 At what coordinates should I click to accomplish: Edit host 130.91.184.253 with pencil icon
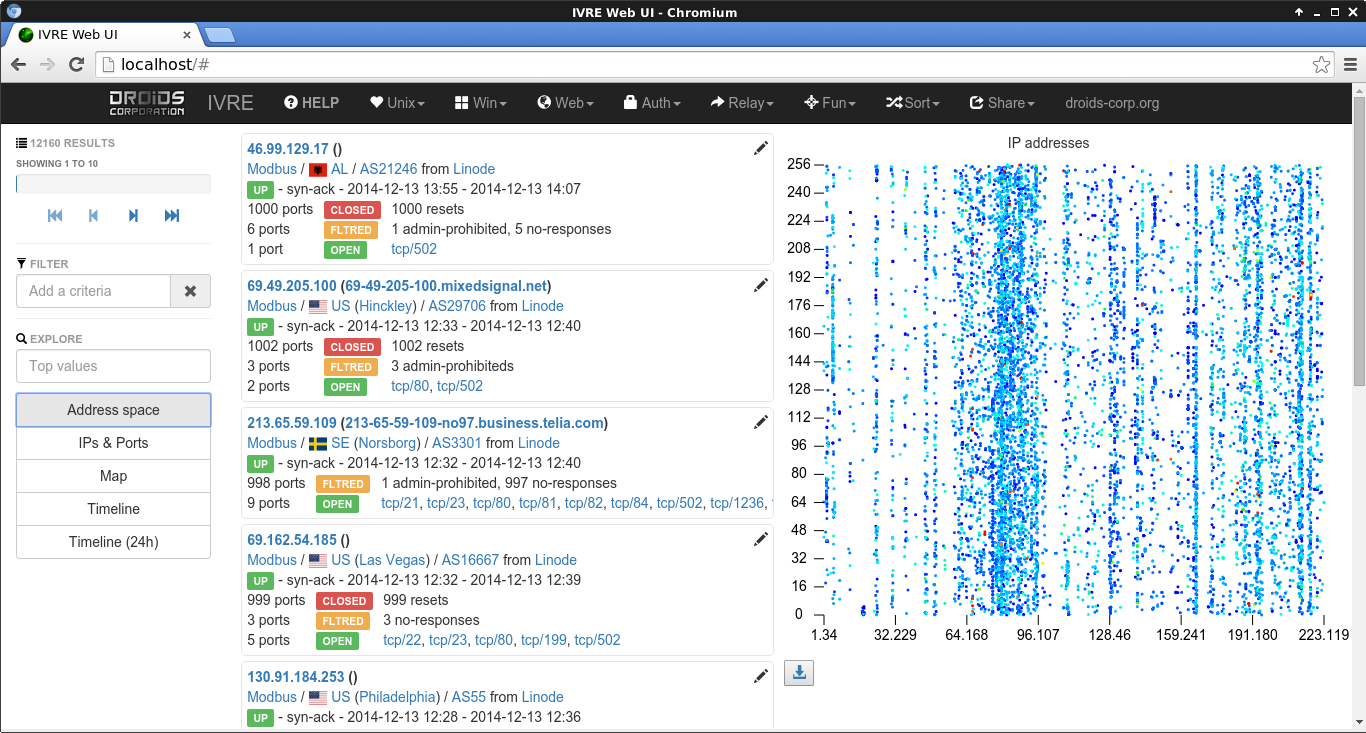point(761,676)
